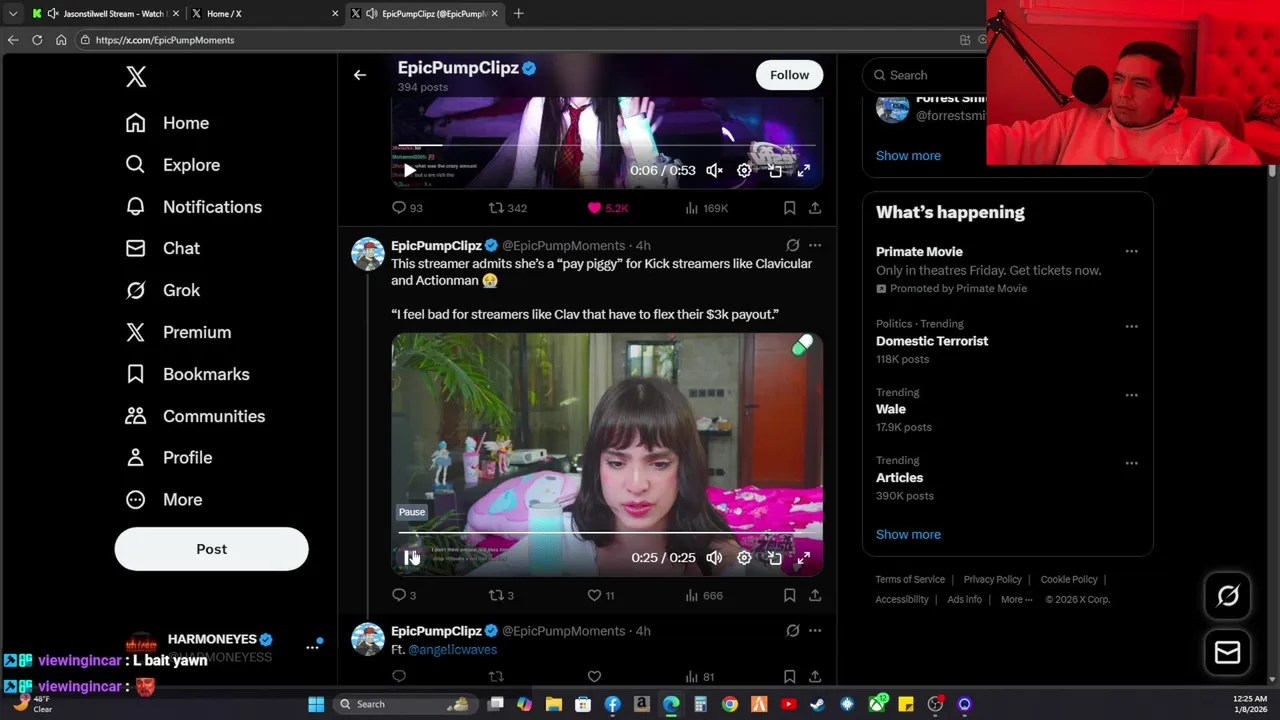Bookmark the post with 5.2K likes
Screen dimensions: 1280x720
(789, 208)
